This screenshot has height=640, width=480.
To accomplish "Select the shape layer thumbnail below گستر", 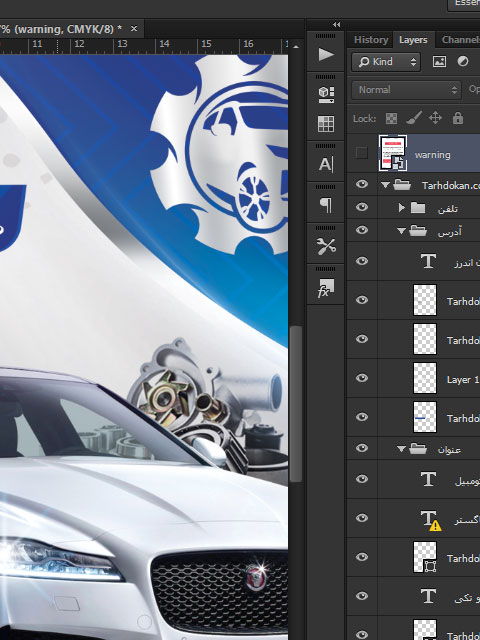I will [424, 557].
